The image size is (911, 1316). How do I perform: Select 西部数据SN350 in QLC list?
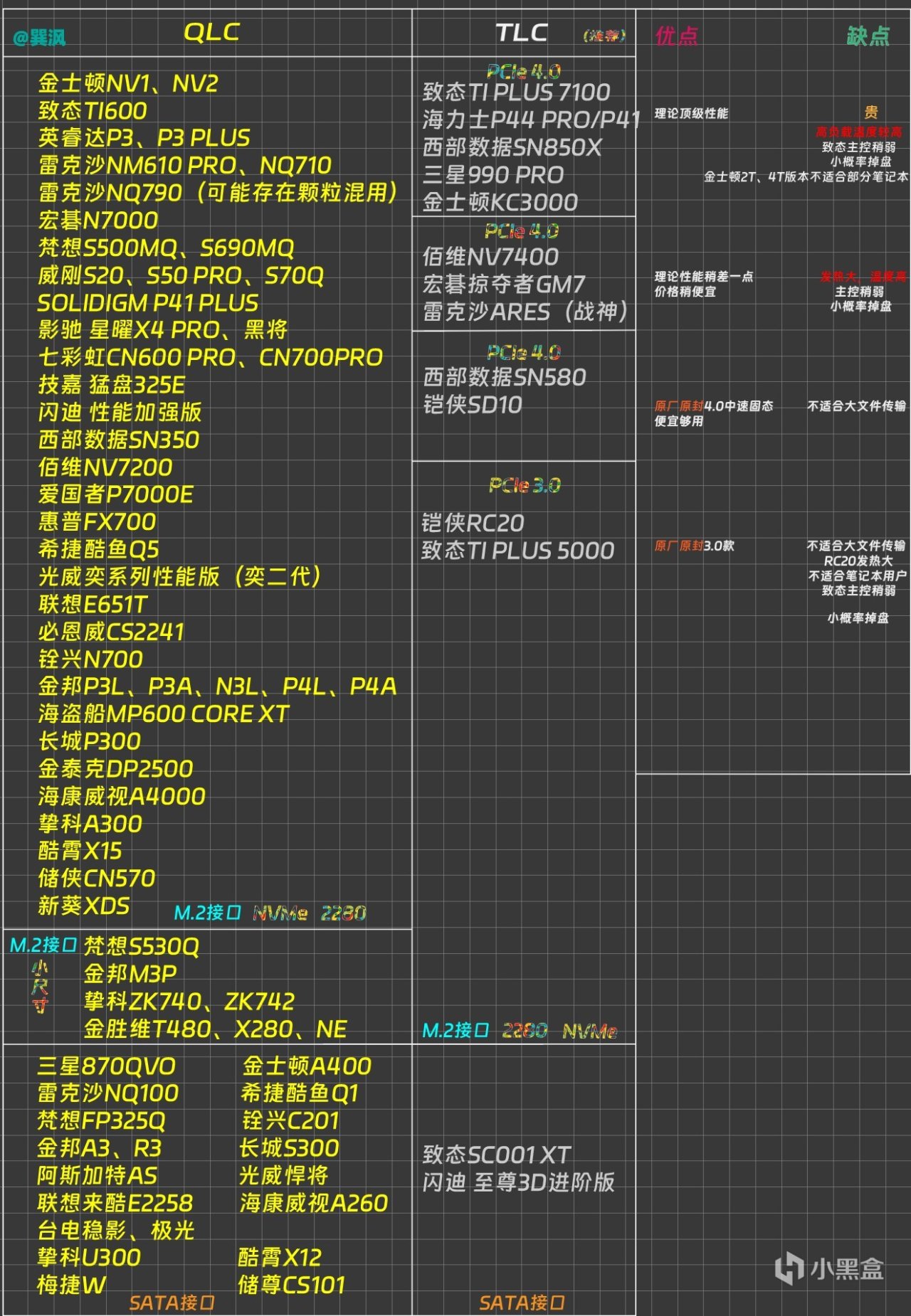(x=119, y=440)
